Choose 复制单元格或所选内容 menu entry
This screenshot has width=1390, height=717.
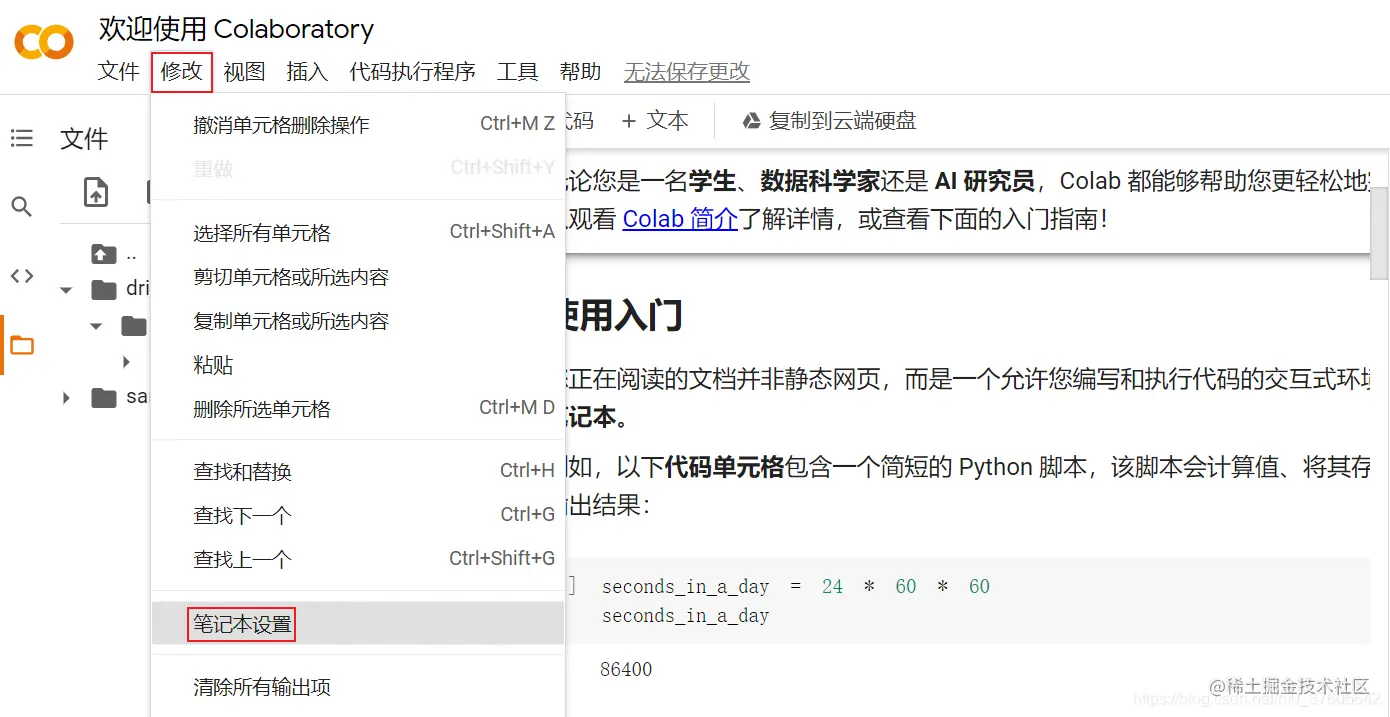(x=358, y=321)
